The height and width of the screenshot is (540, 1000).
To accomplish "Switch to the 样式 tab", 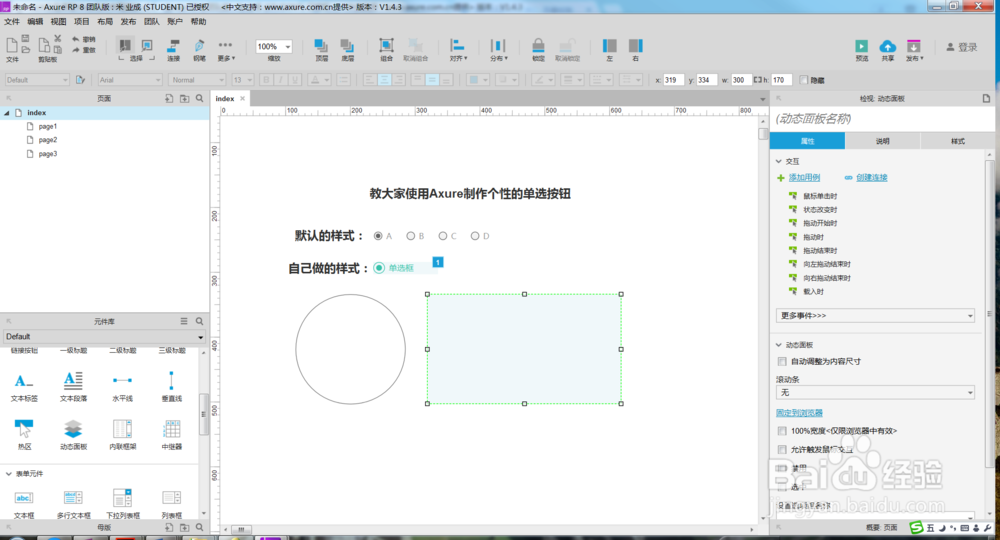I will [x=958, y=141].
